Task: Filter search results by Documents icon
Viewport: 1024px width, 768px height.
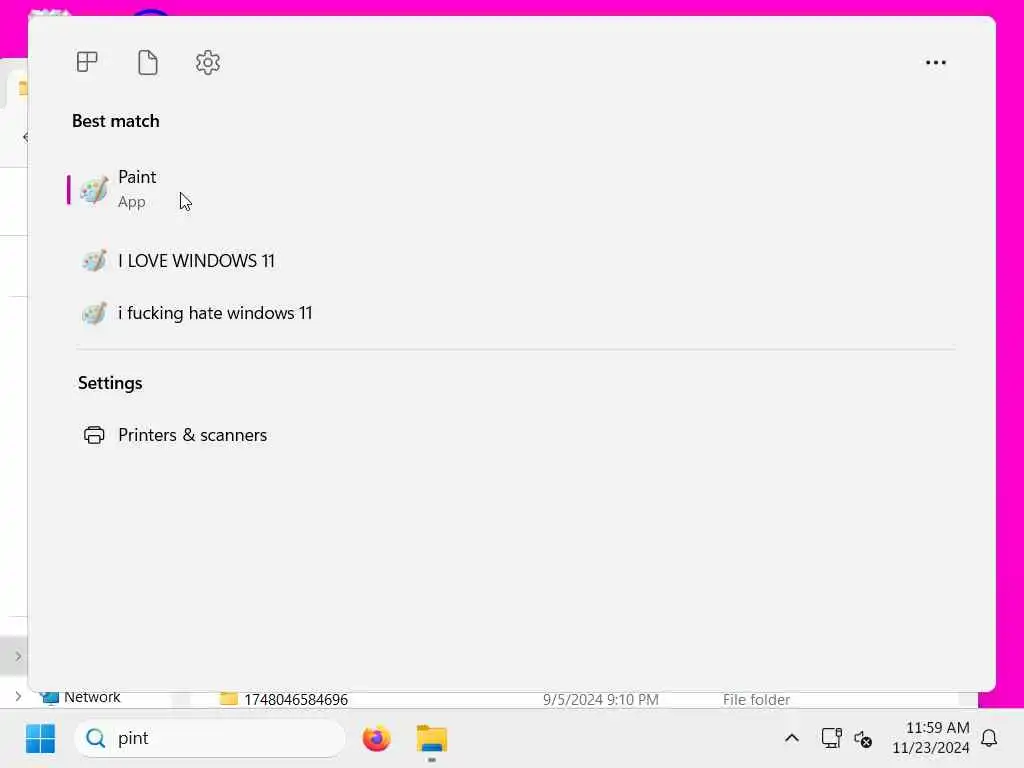Action: tap(148, 63)
